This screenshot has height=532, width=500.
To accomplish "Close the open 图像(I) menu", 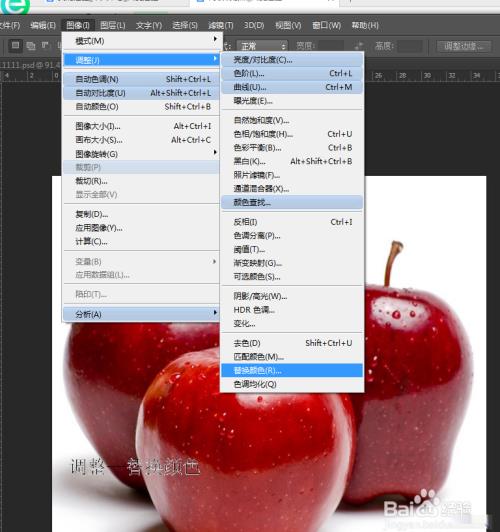I will (78, 25).
